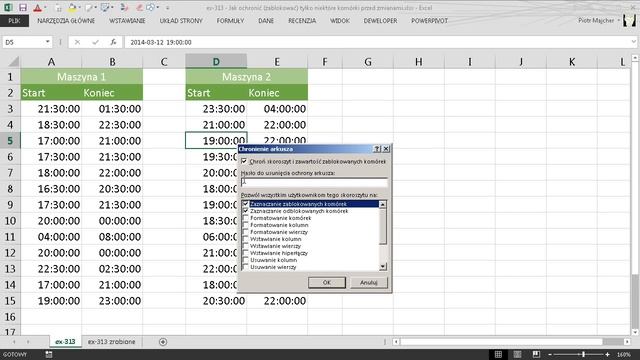Viewport: 640px width, 360px height.
Task: Open the RECENZJA ribbon tab
Action: (x=302, y=20)
